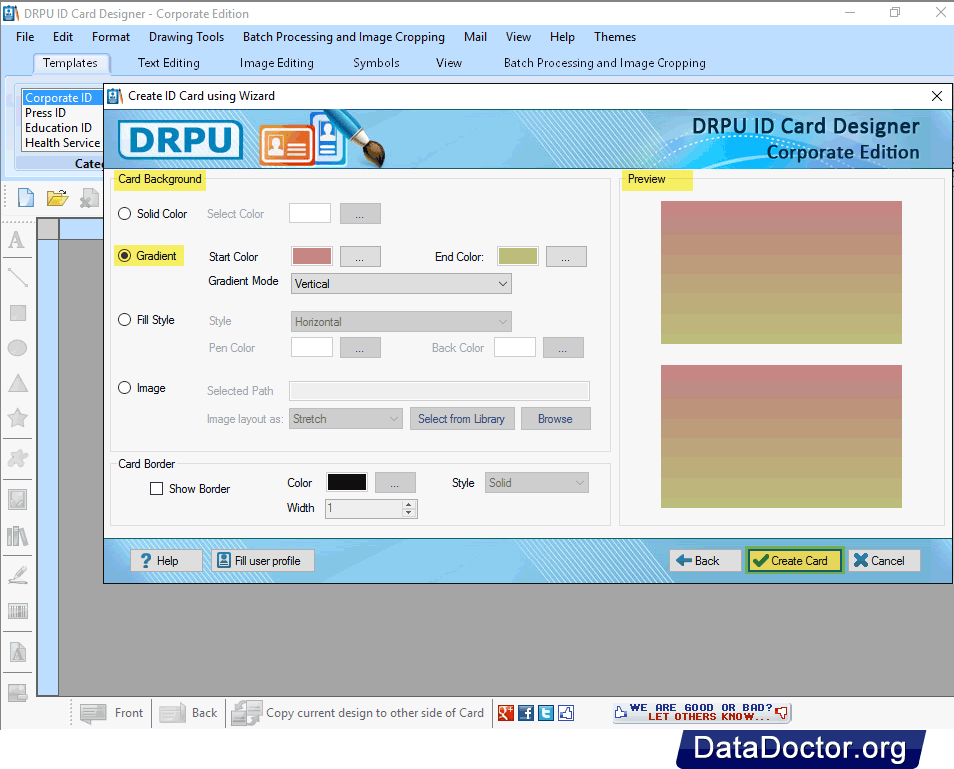
Task: Click Select from Library button
Action: pyautogui.click(x=462, y=419)
